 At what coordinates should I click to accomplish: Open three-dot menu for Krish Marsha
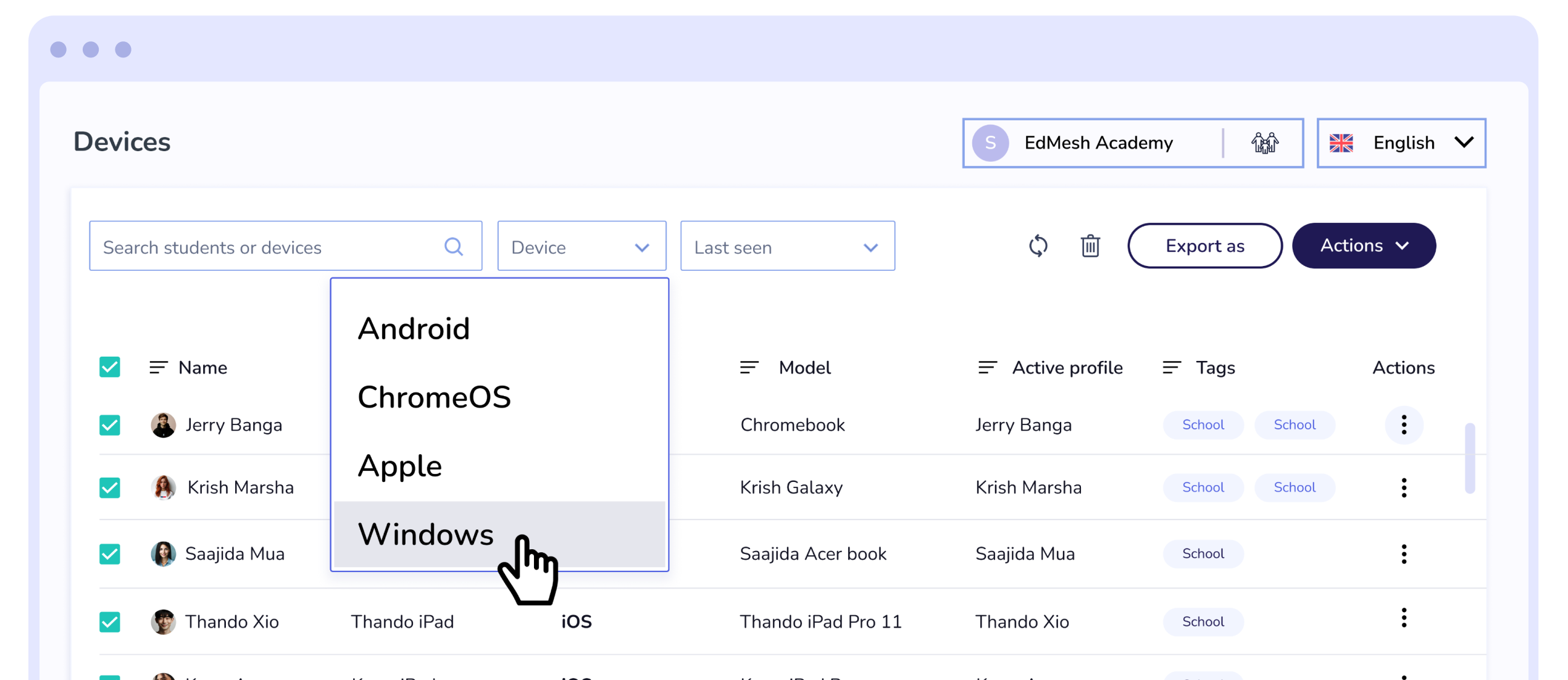coord(1404,487)
